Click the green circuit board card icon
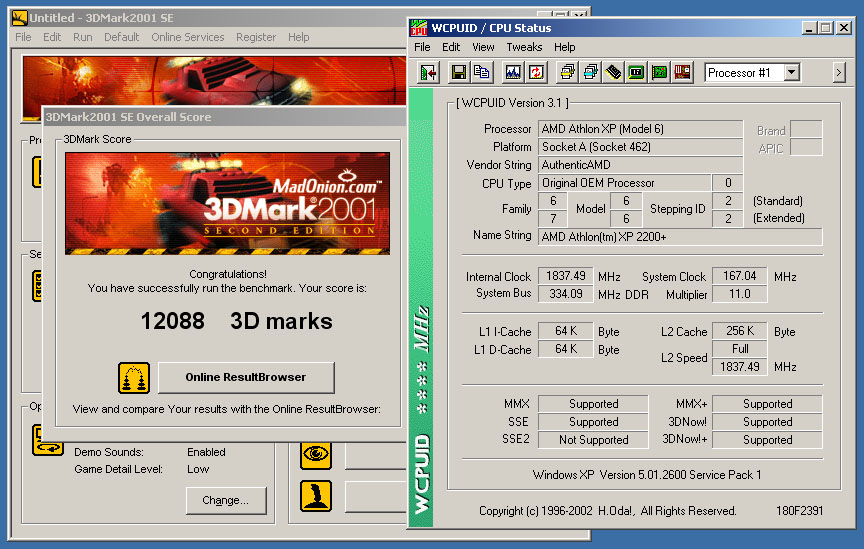864x549 pixels. click(660, 73)
